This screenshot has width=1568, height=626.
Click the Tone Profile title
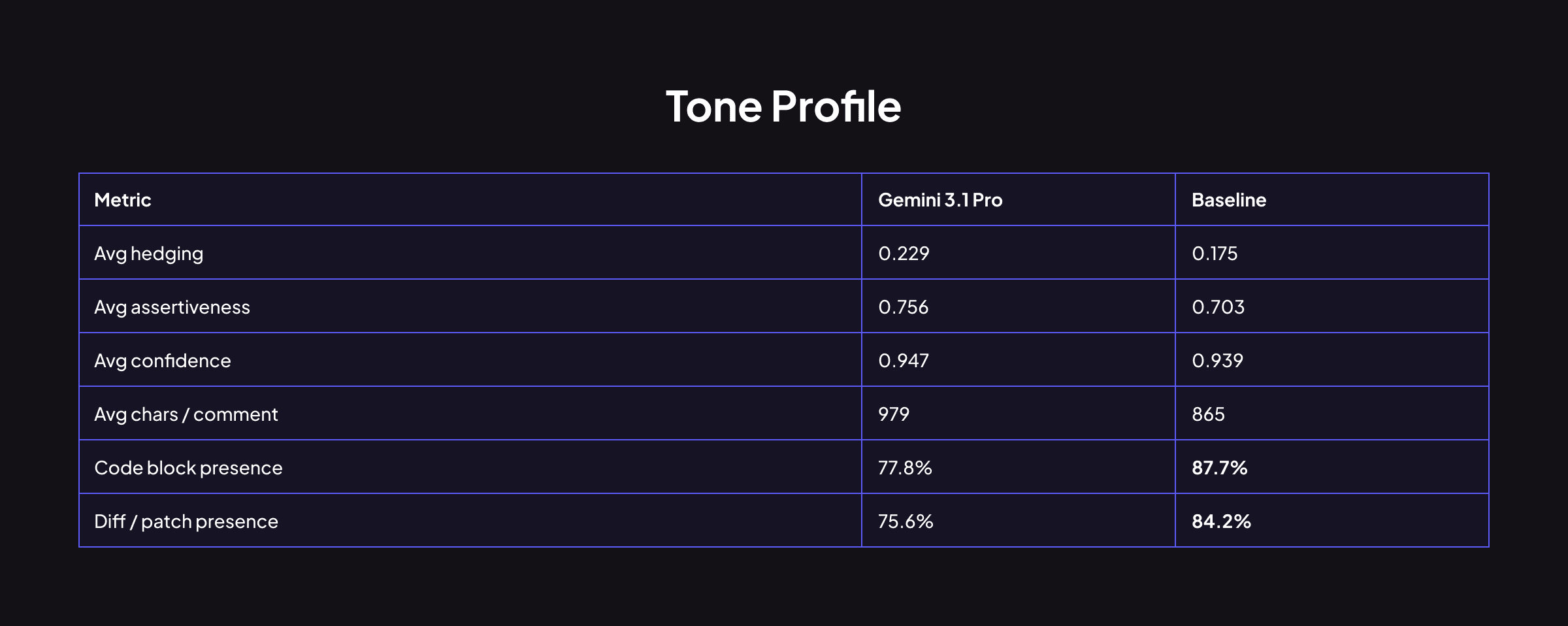pyautogui.click(x=783, y=106)
